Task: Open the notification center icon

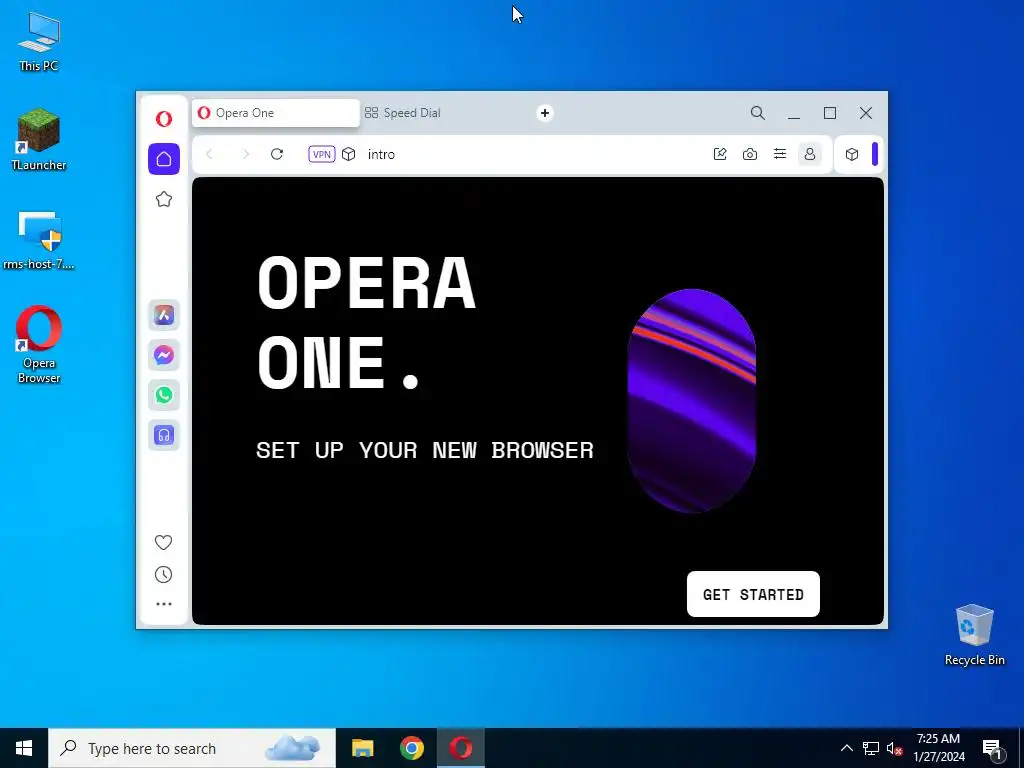Action: [x=992, y=749]
